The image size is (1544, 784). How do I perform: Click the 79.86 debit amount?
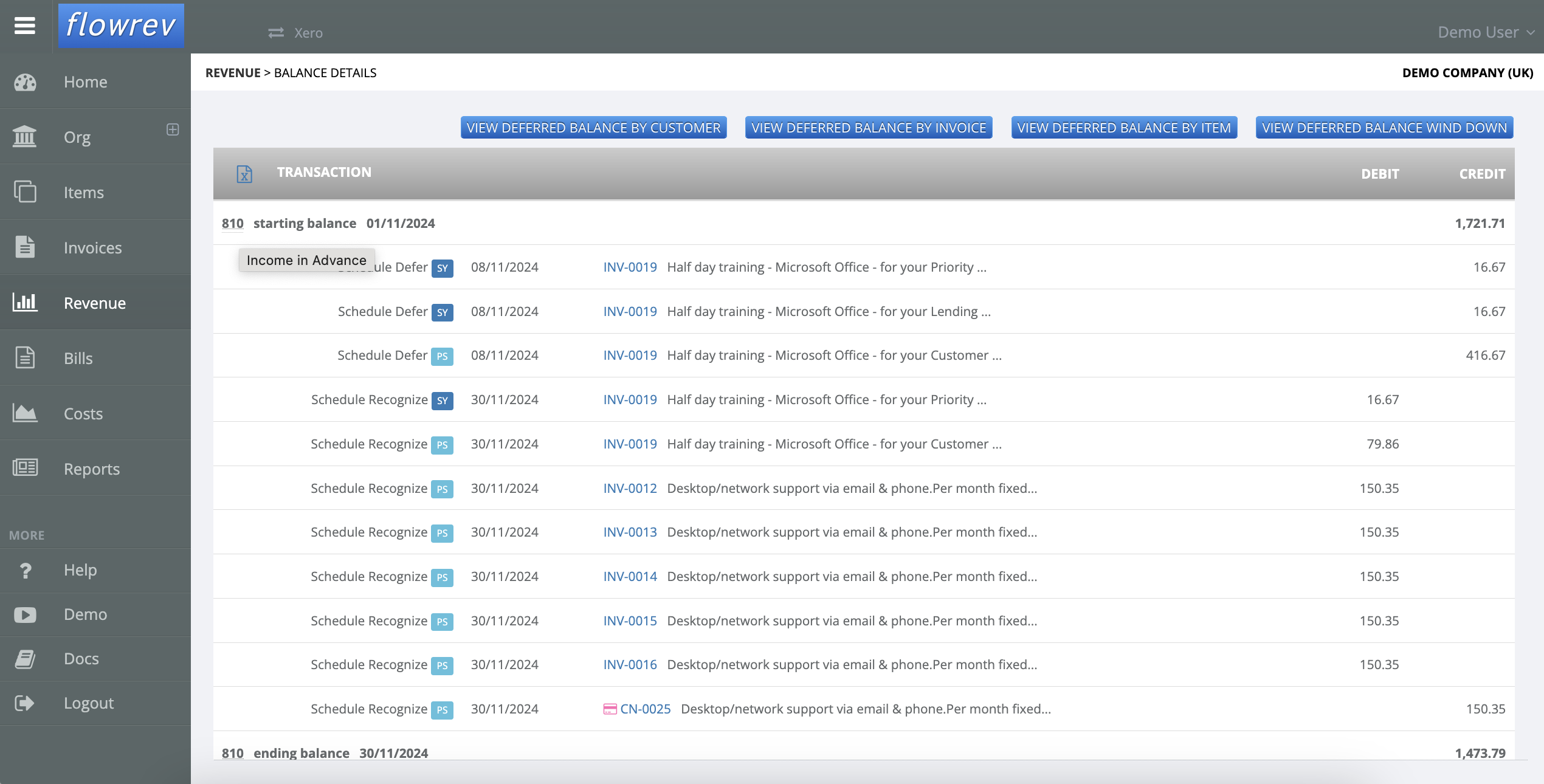tap(1382, 444)
